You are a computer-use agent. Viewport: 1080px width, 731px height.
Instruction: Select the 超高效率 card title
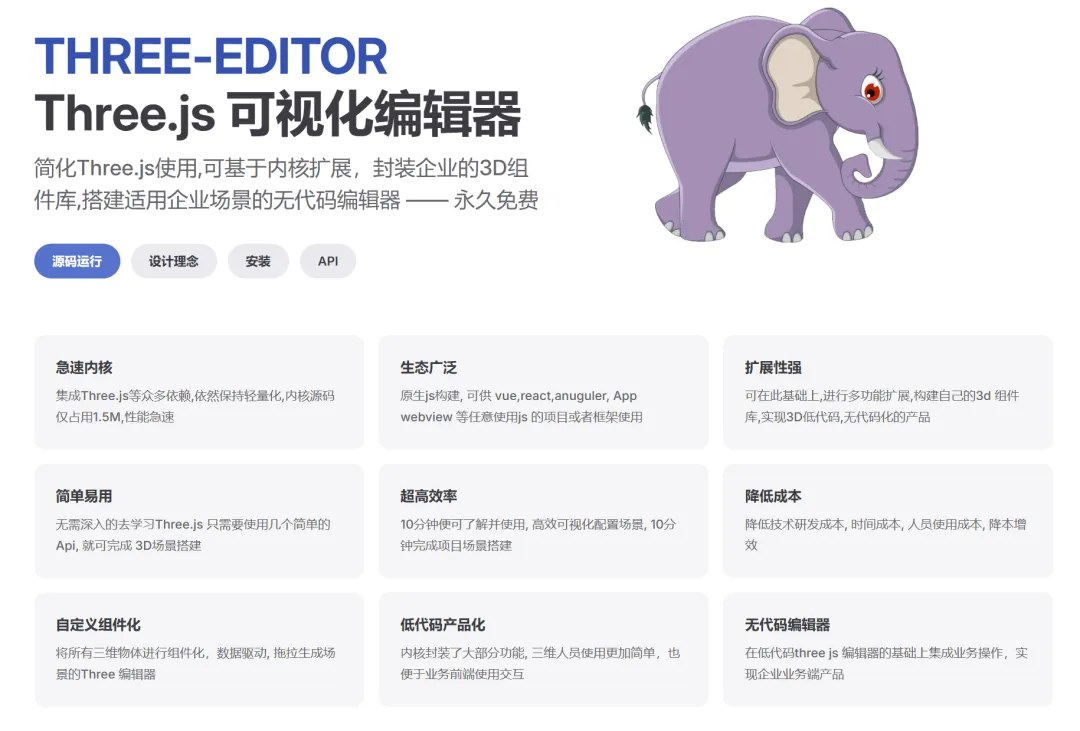click(x=428, y=496)
